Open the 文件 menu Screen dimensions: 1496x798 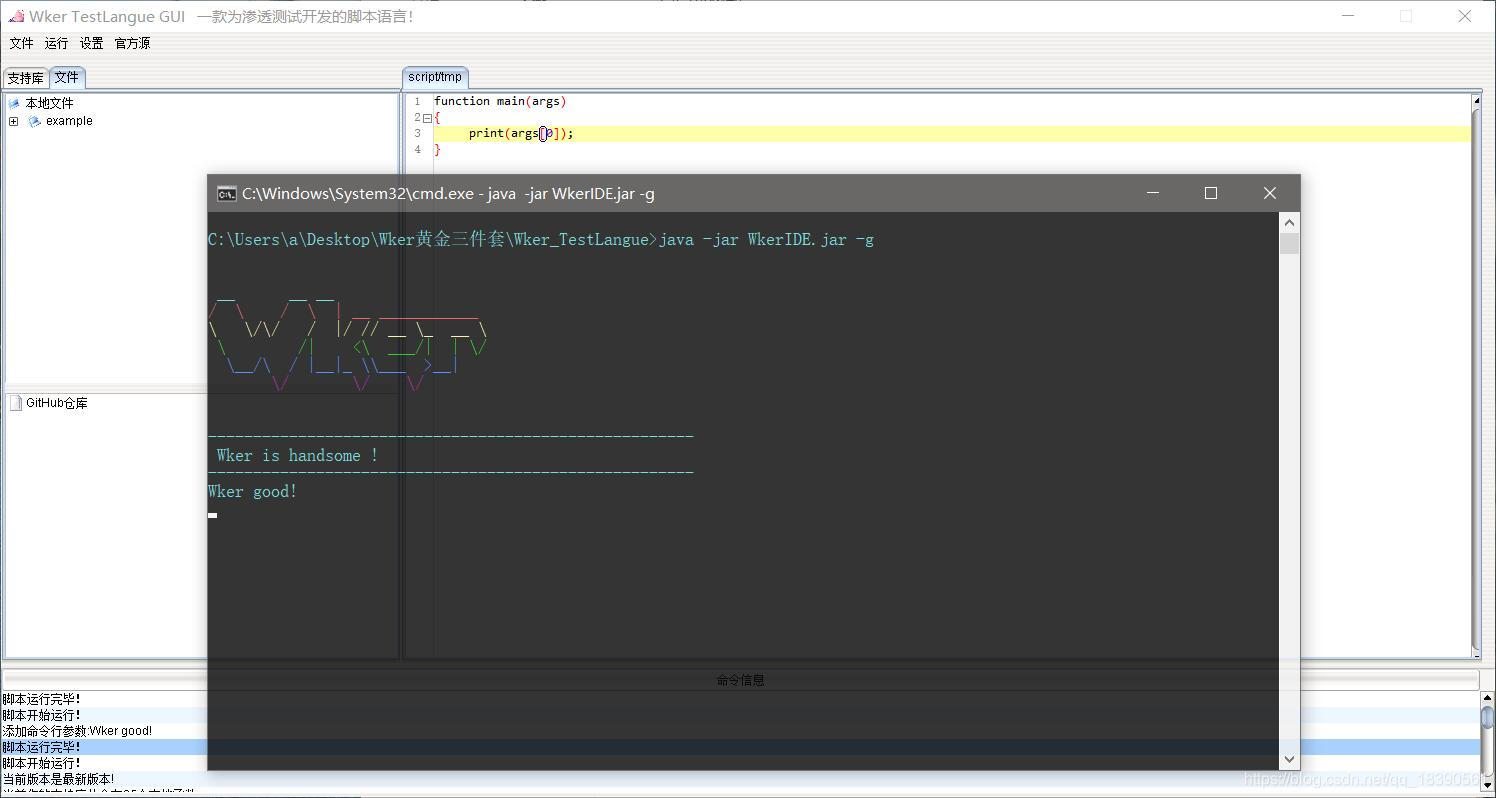(21, 43)
